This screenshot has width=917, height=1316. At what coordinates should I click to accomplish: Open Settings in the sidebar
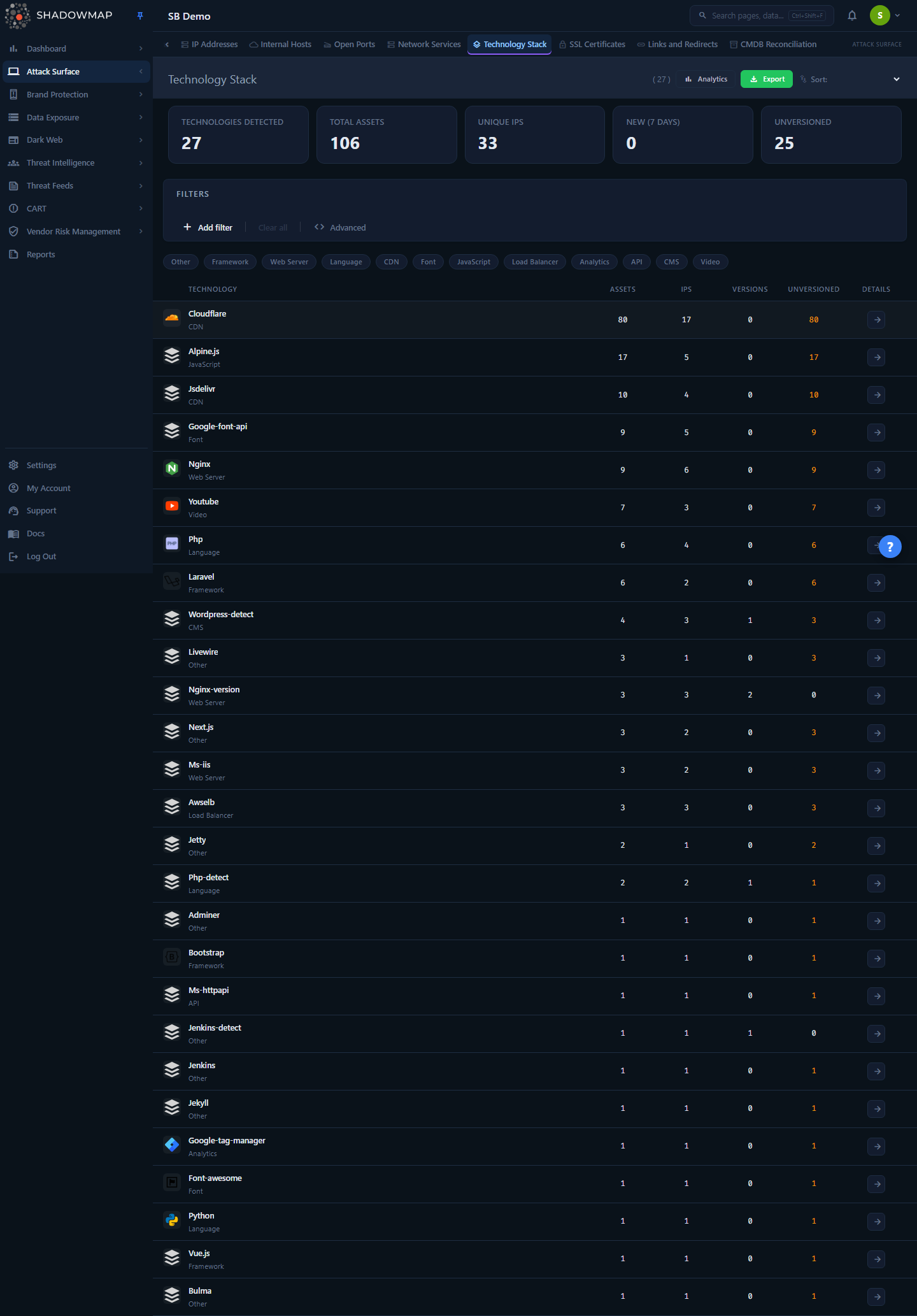[41, 466]
